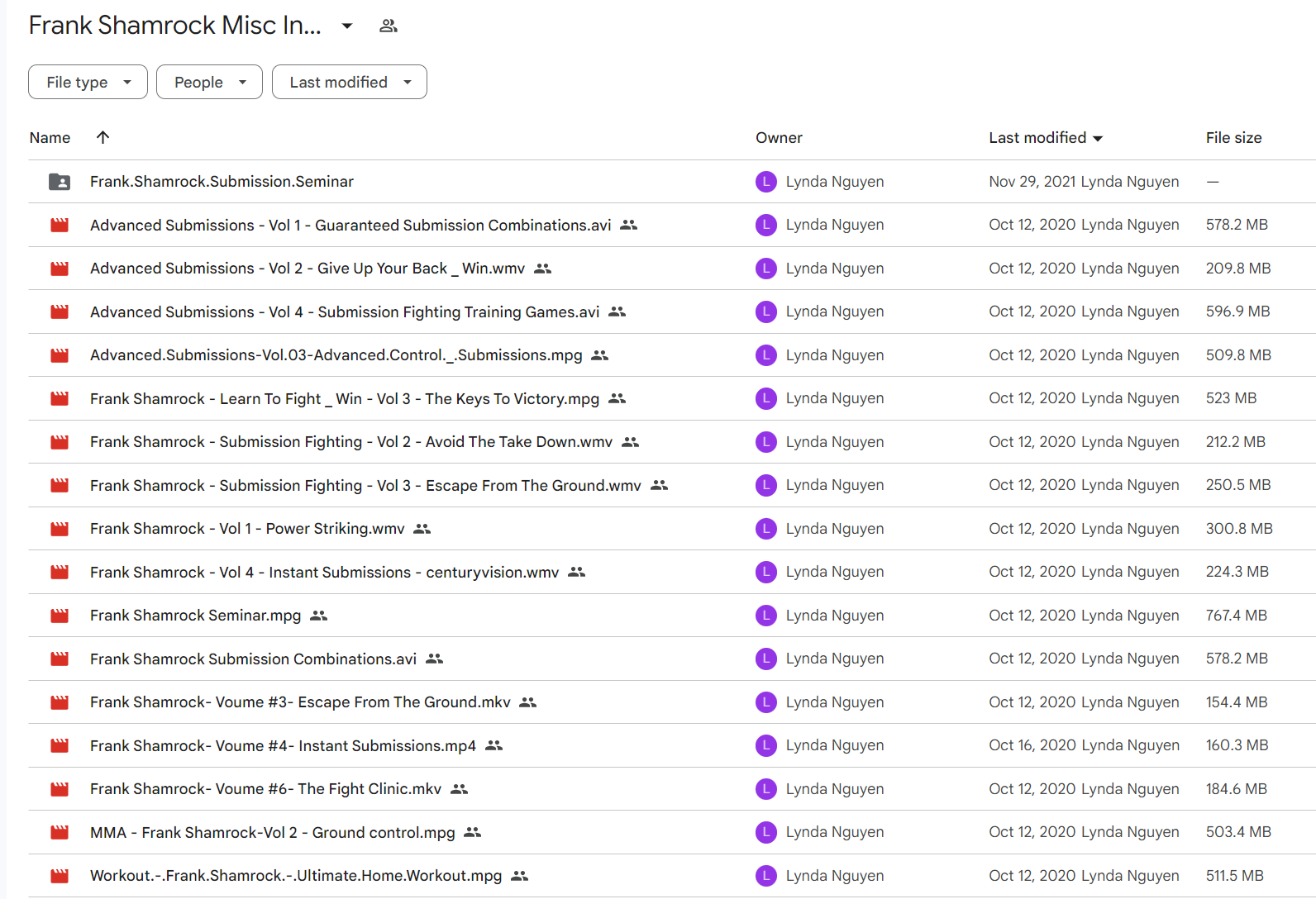Select Advanced Submissions - Vol 4 - Submission Fighting Training Games.avi
This screenshot has width=1316, height=899.
point(345,312)
